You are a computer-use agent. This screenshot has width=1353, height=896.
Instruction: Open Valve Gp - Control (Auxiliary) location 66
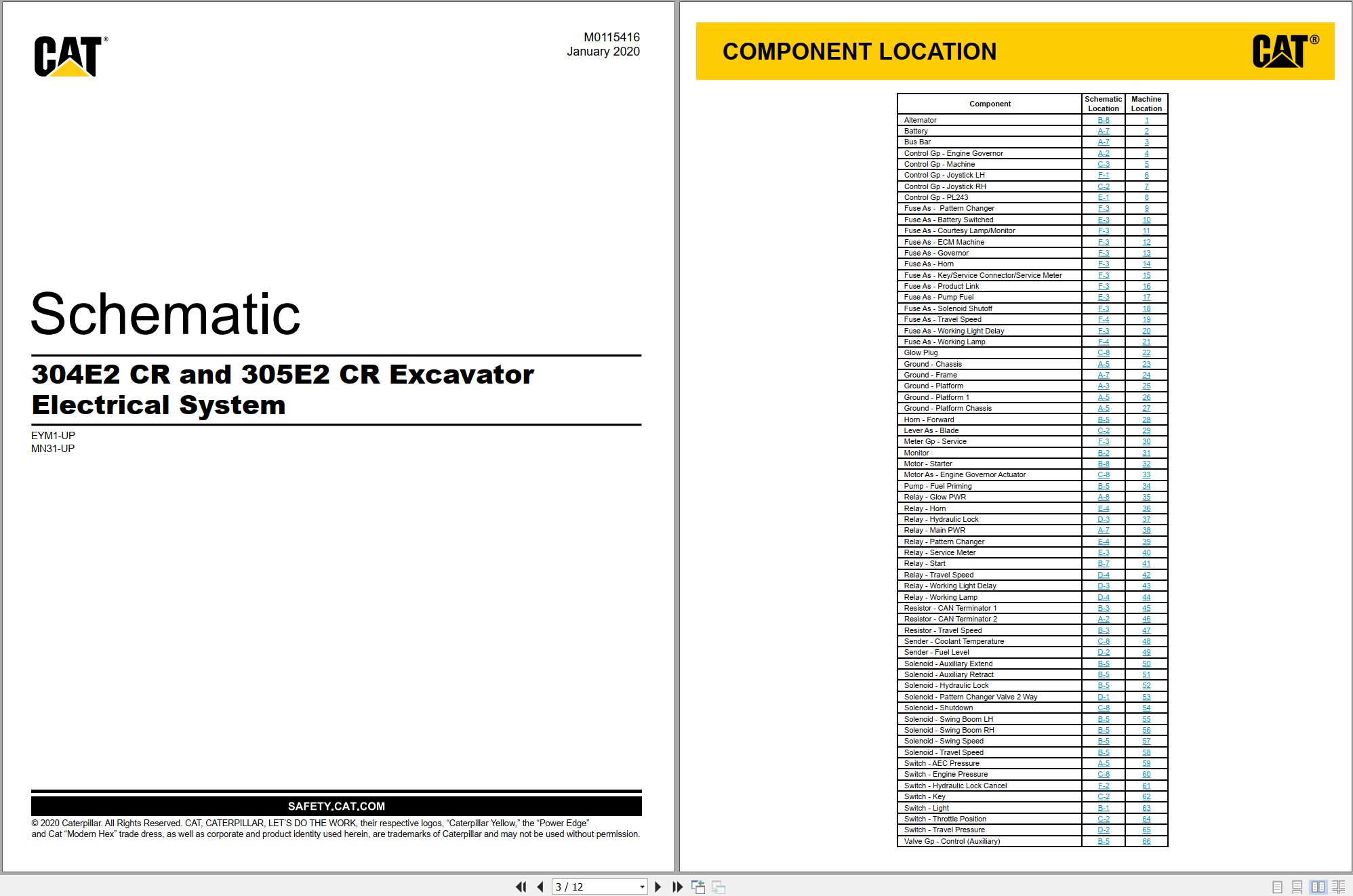point(1146,841)
